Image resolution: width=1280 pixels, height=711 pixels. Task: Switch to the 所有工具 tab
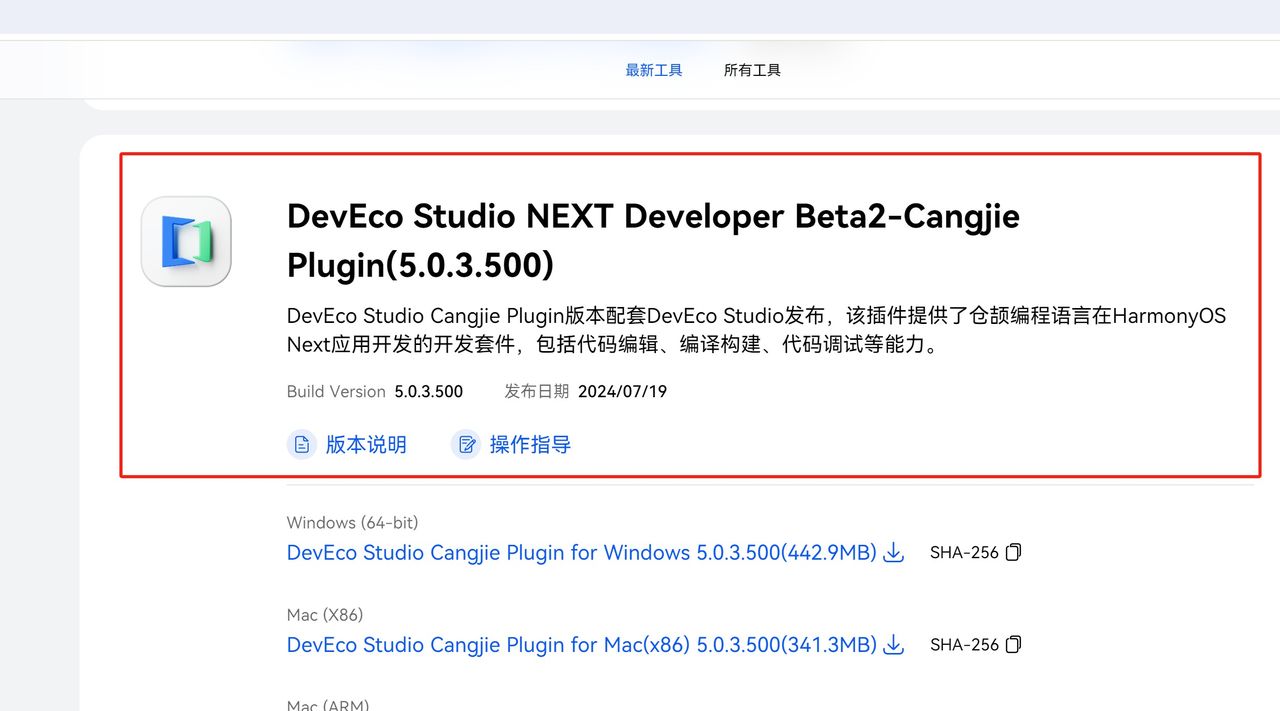point(752,70)
